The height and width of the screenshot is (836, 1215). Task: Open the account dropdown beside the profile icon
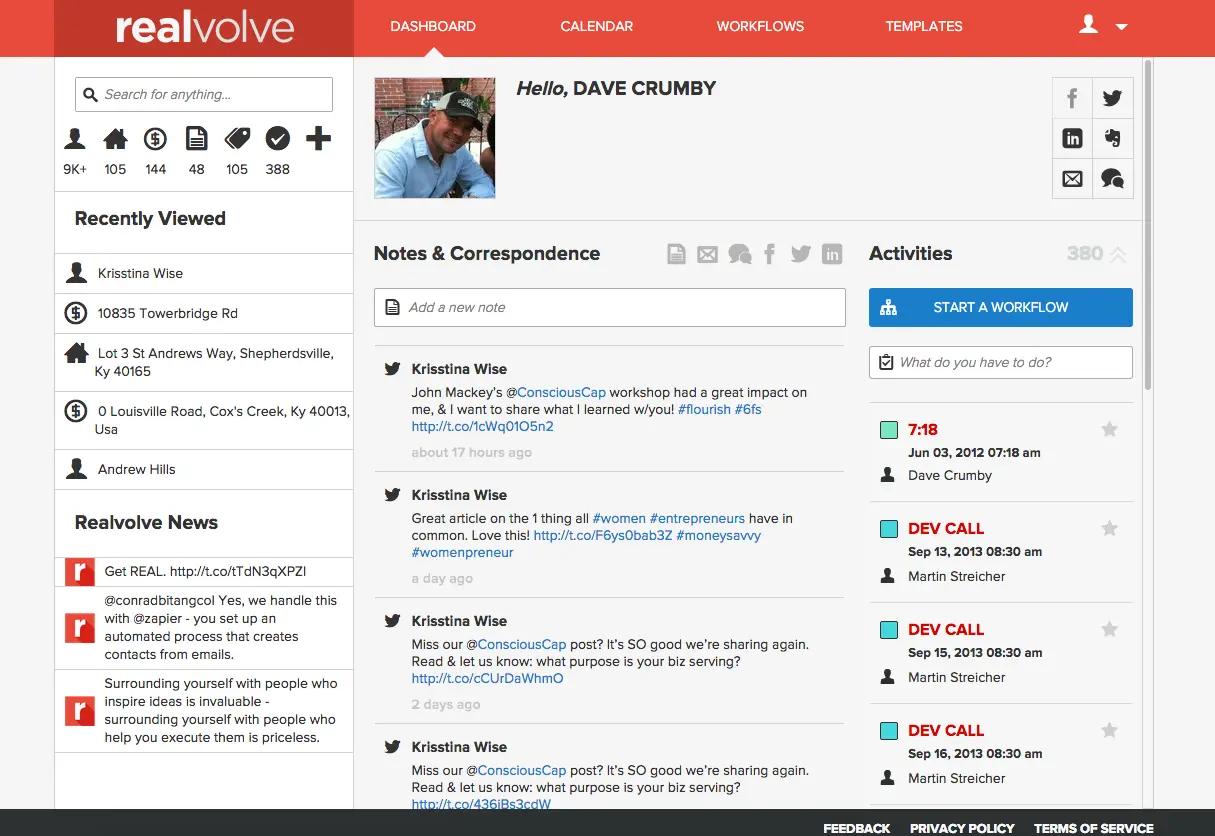[1121, 26]
